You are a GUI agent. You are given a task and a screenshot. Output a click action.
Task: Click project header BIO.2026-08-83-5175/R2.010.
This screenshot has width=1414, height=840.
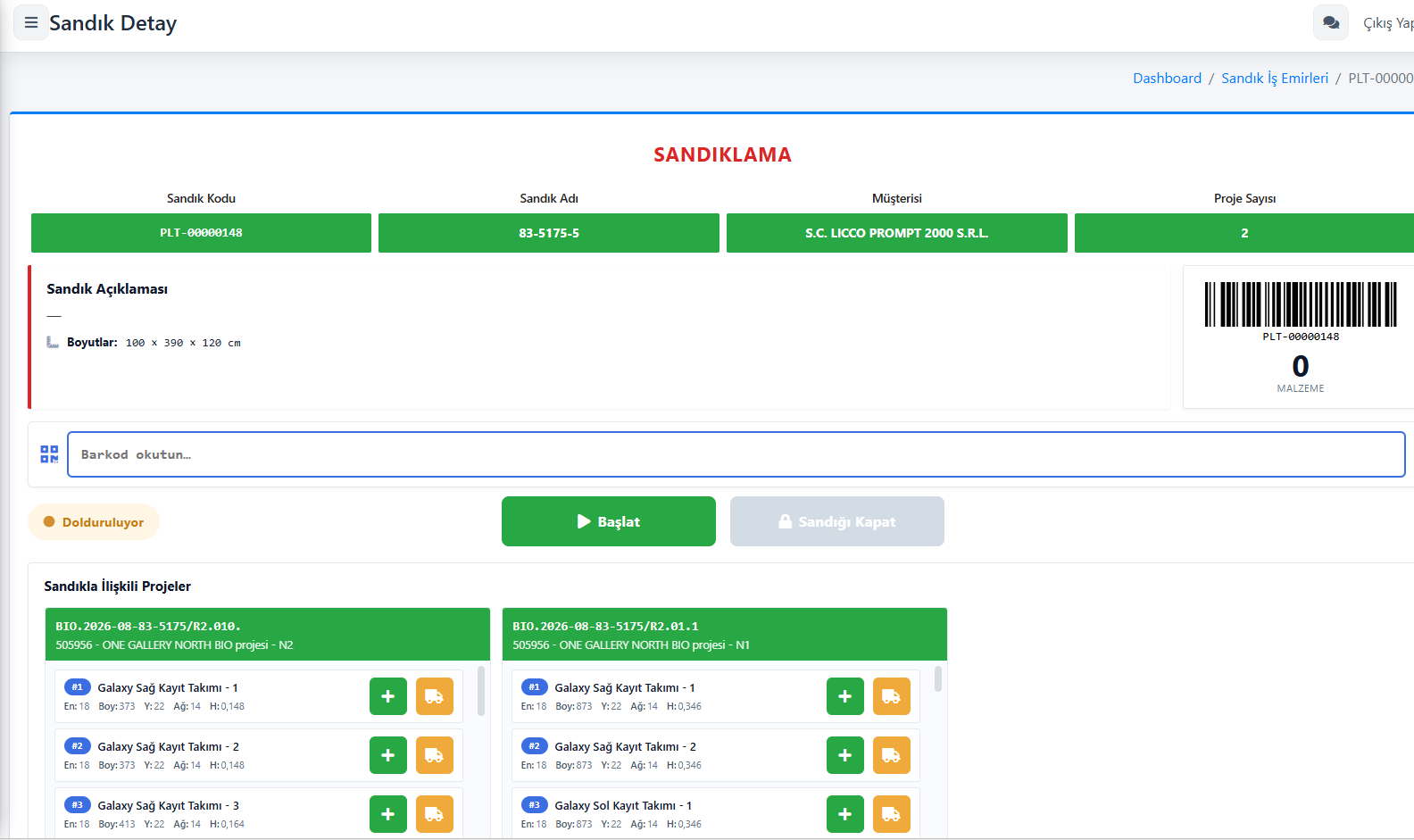pos(268,635)
